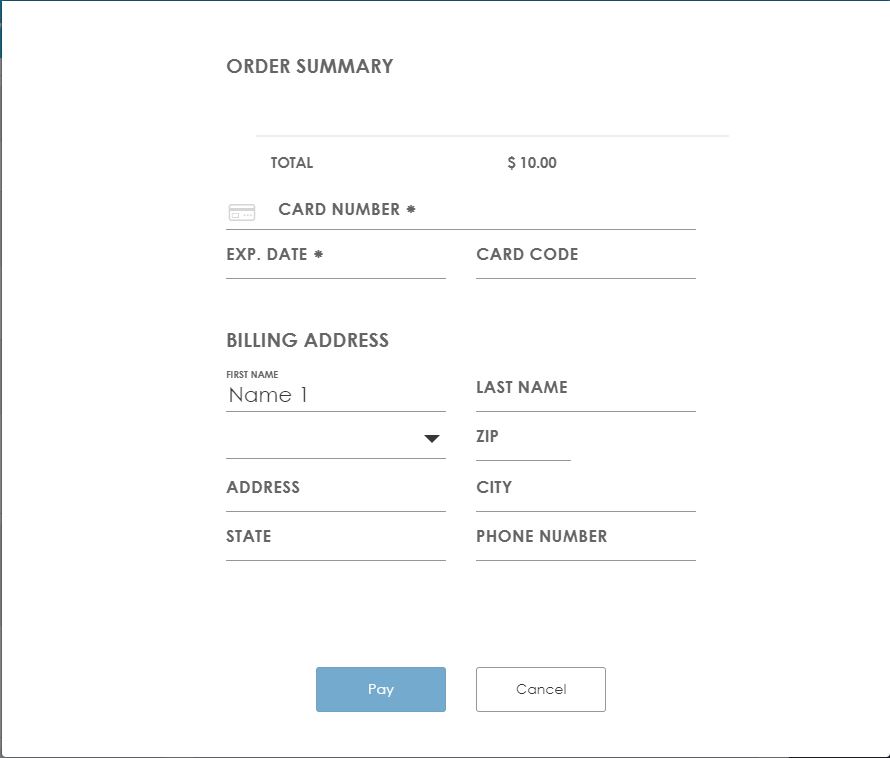Click the Total amount of $10.00

531,162
